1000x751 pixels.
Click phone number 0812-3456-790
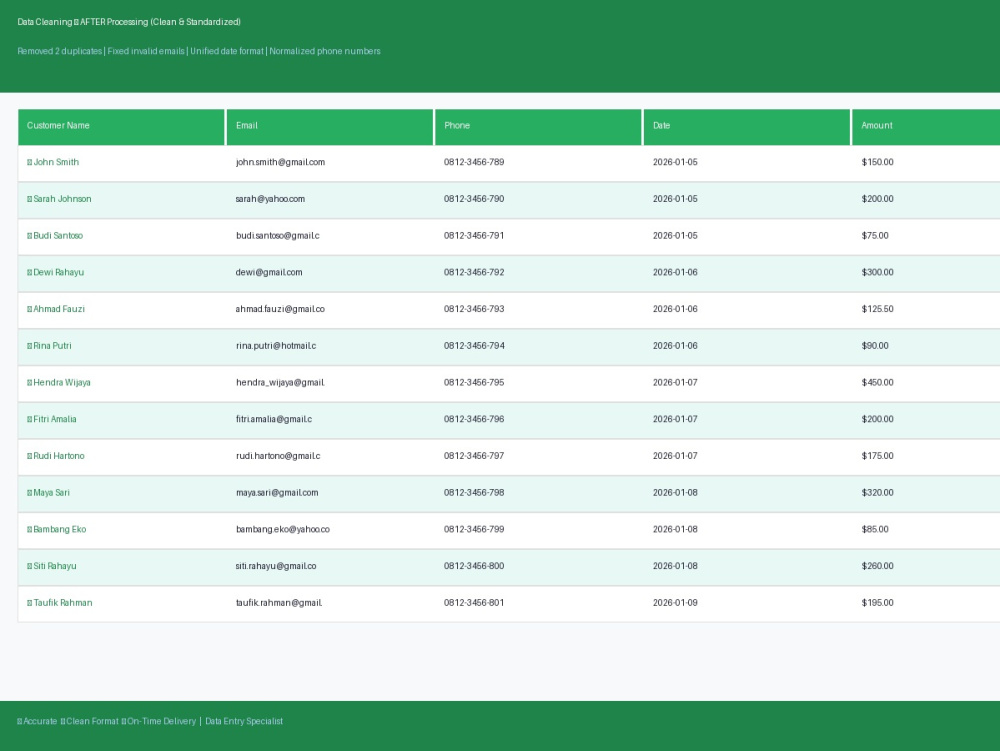pos(474,199)
